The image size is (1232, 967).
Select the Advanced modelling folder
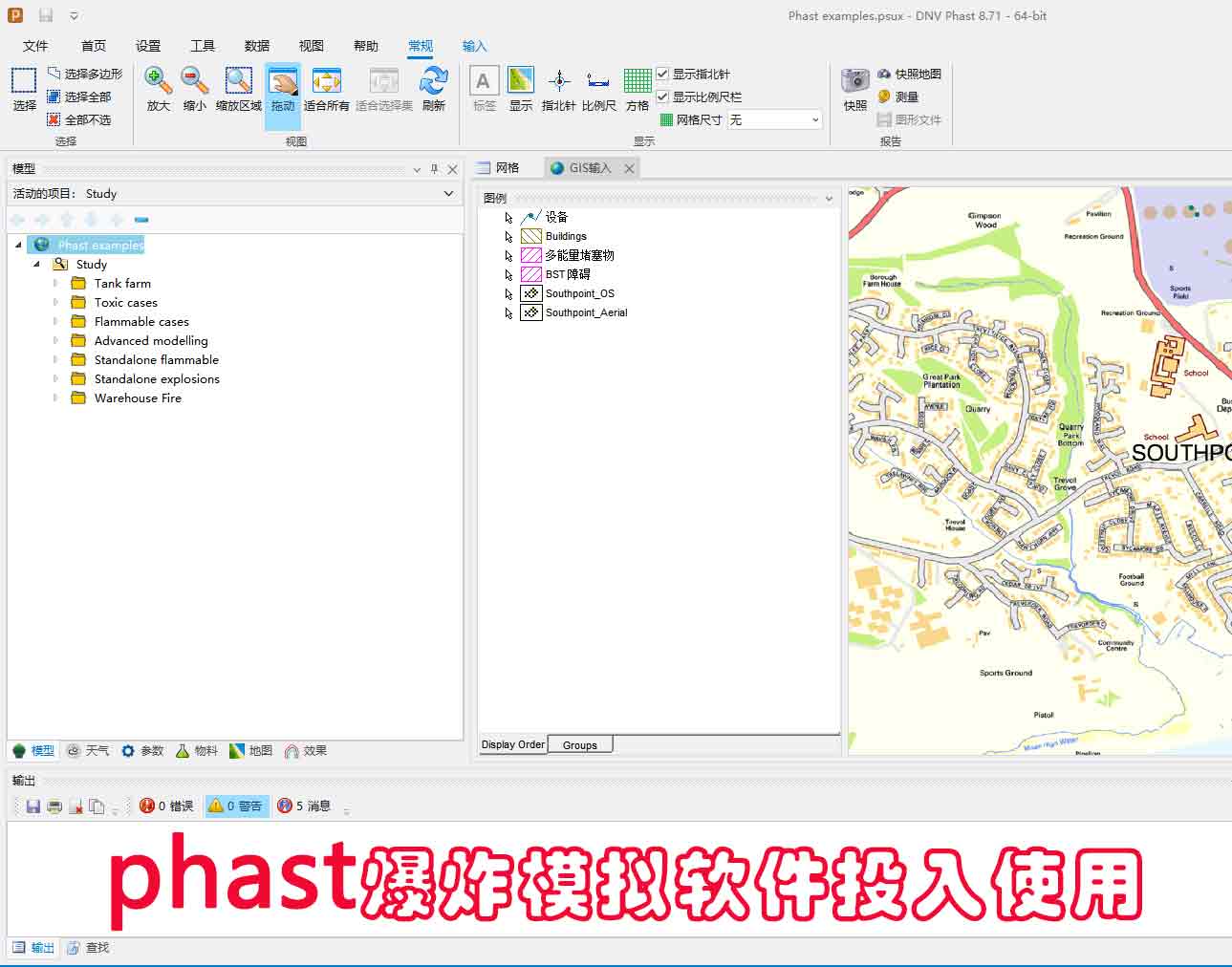click(x=151, y=341)
